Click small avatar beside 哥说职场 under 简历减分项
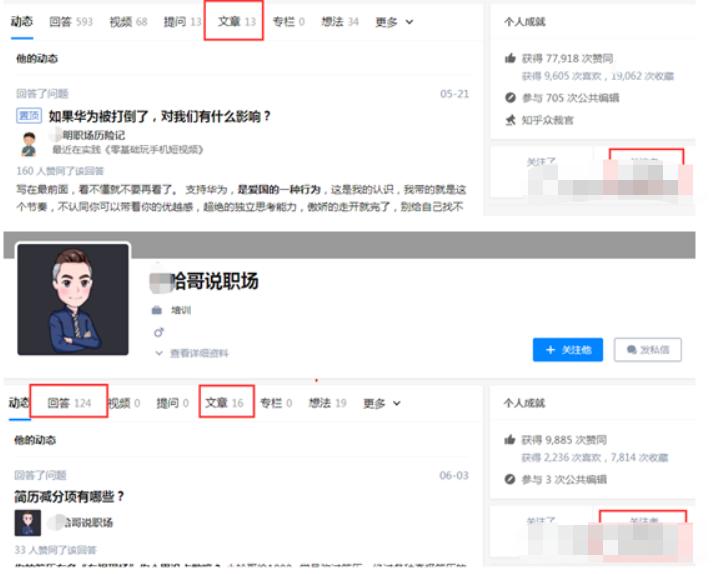718x574 pixels. 27,523
